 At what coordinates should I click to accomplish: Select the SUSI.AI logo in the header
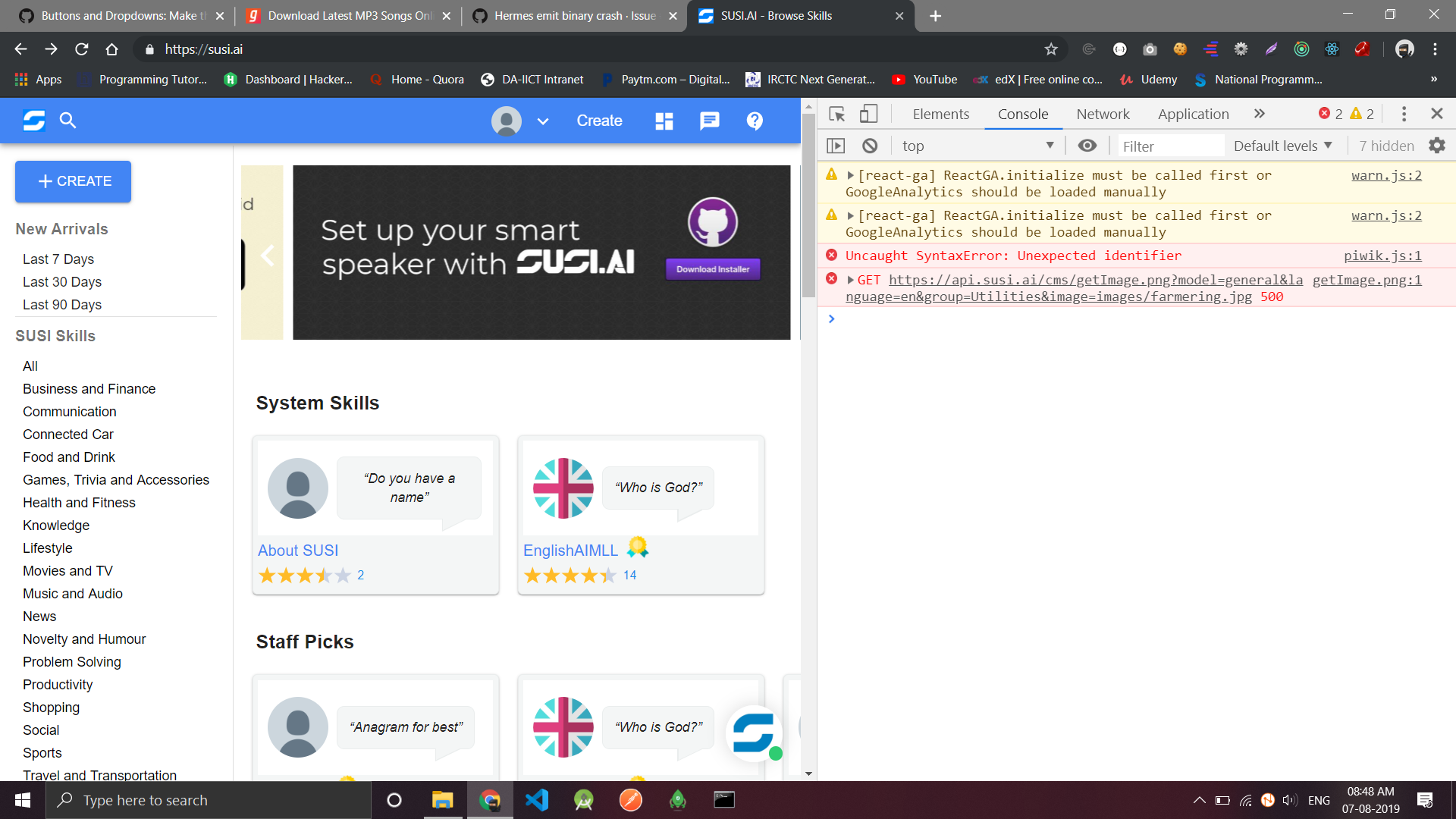(33, 121)
